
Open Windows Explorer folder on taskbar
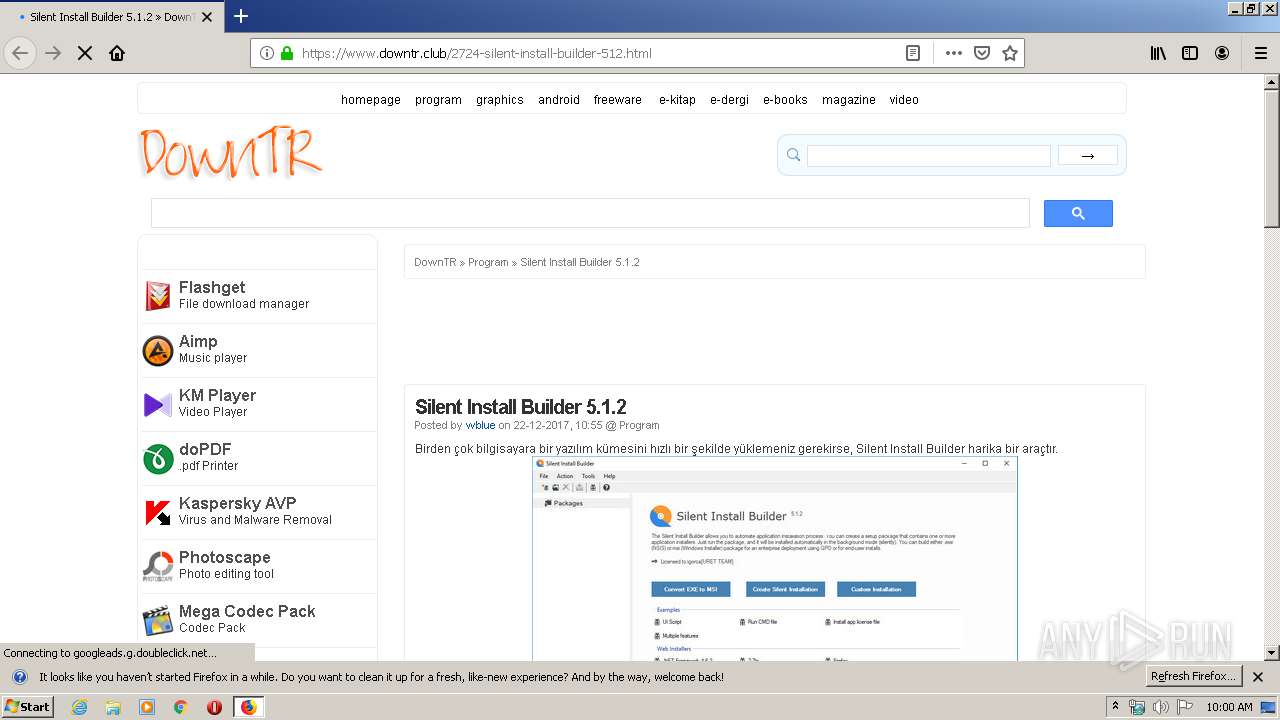coord(113,707)
